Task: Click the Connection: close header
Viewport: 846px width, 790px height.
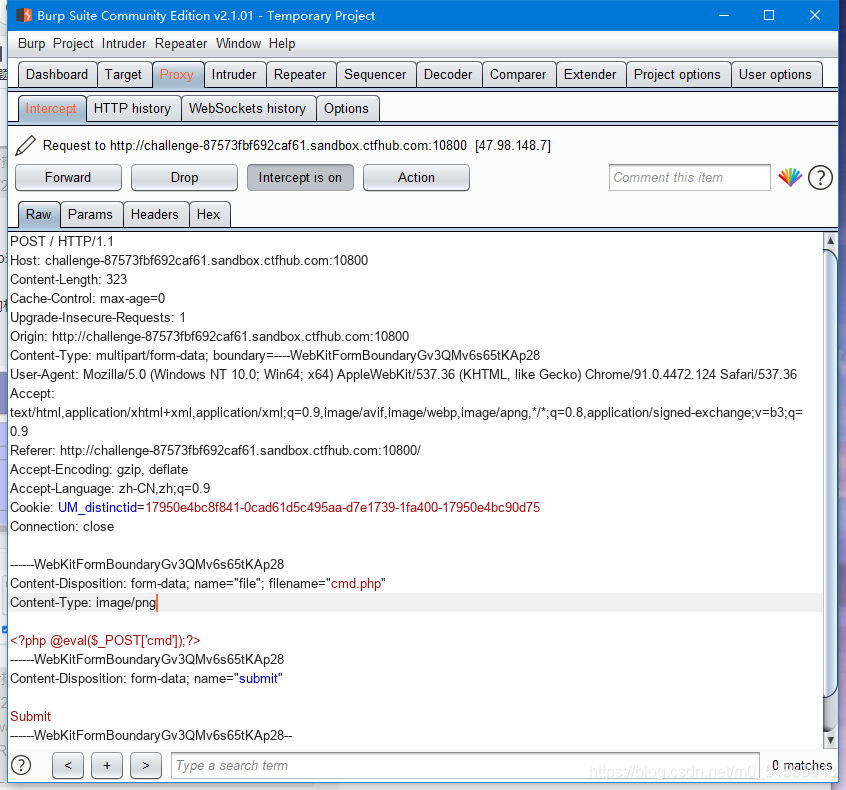Action: point(62,527)
